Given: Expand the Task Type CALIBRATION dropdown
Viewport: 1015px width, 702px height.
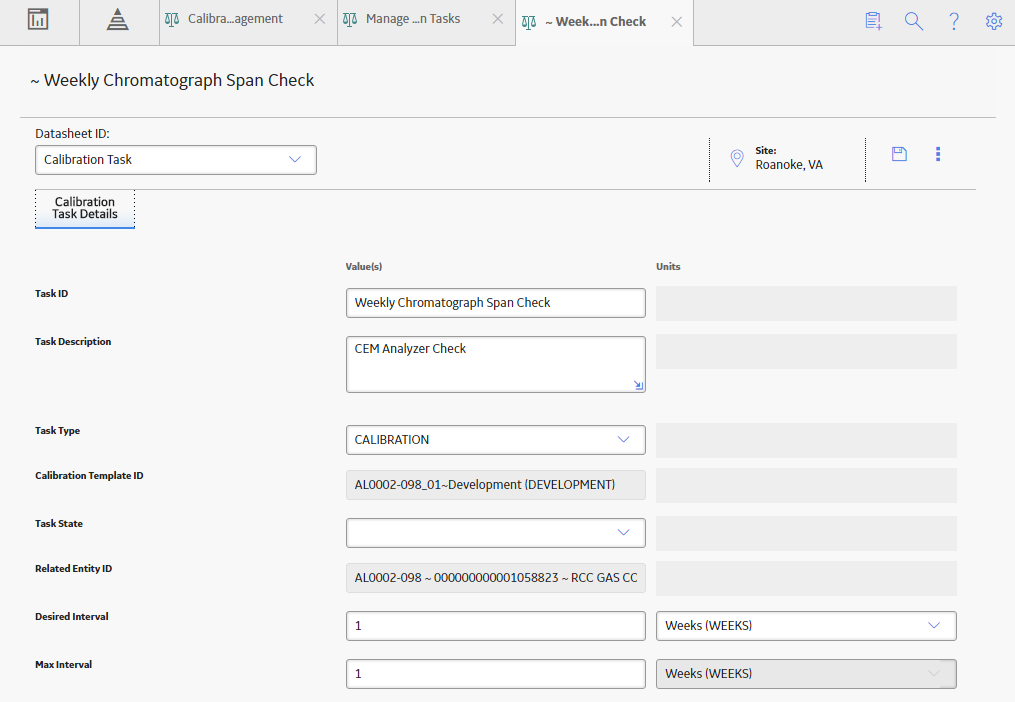Looking at the screenshot, I should [496, 440].
